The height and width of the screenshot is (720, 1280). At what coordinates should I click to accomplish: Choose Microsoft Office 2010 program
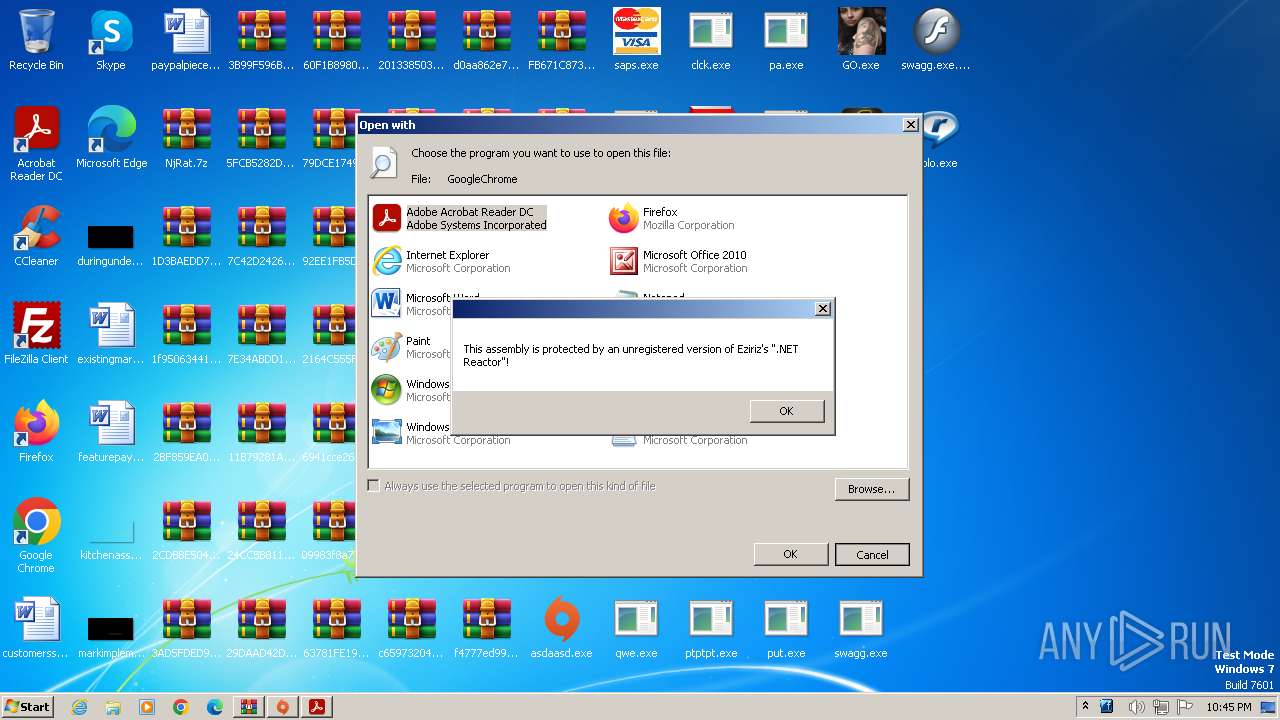pyautogui.click(x=679, y=261)
